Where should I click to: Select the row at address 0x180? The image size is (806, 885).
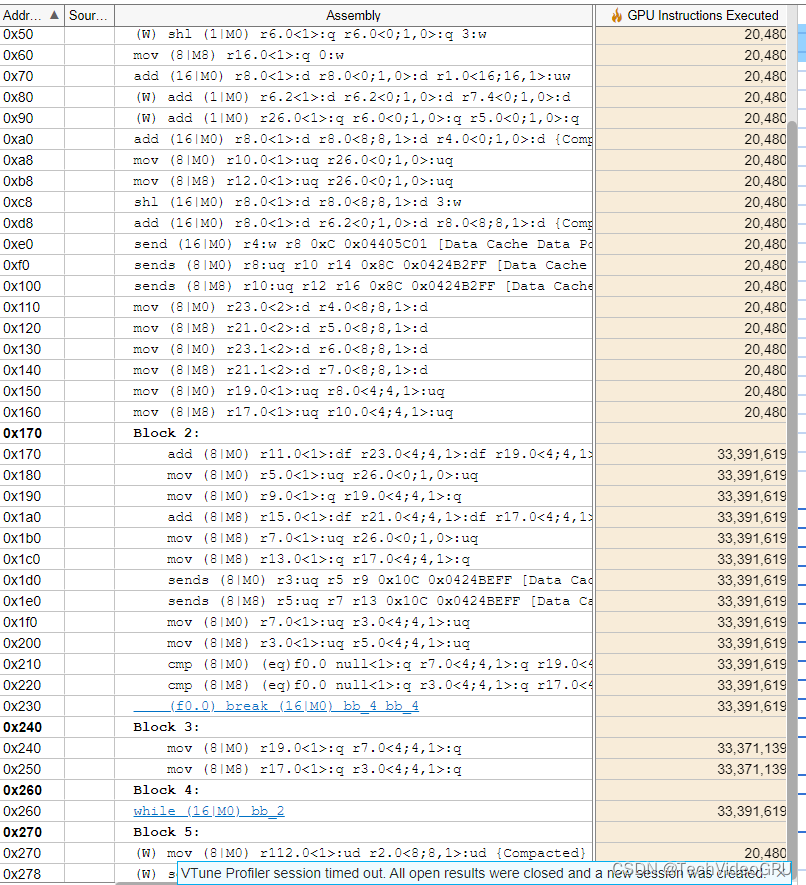tap(393, 475)
